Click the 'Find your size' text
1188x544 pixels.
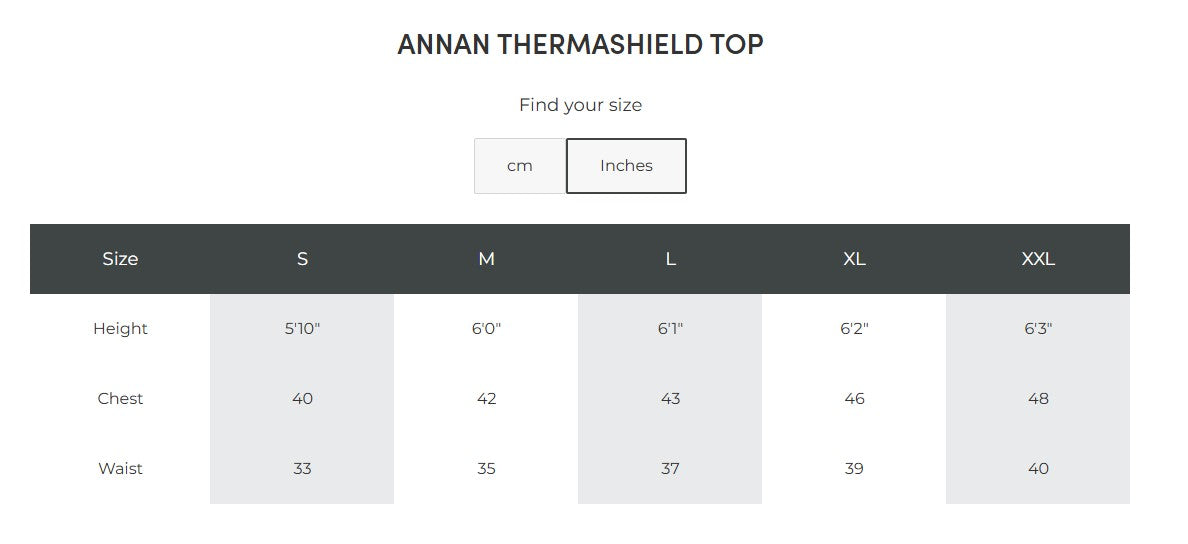point(580,105)
